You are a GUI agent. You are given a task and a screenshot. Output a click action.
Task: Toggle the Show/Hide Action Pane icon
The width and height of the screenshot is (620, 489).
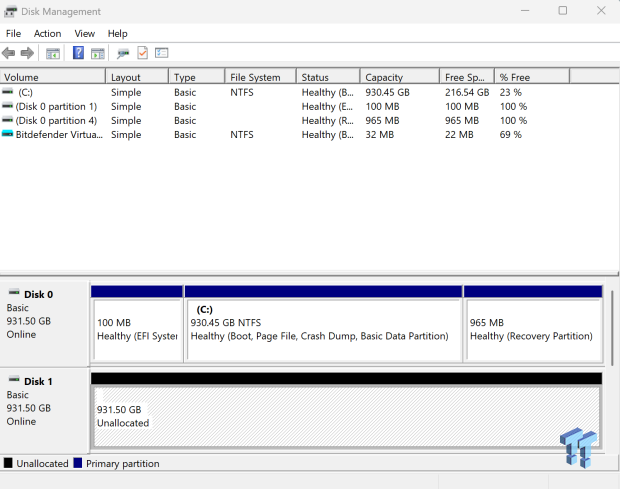point(98,53)
